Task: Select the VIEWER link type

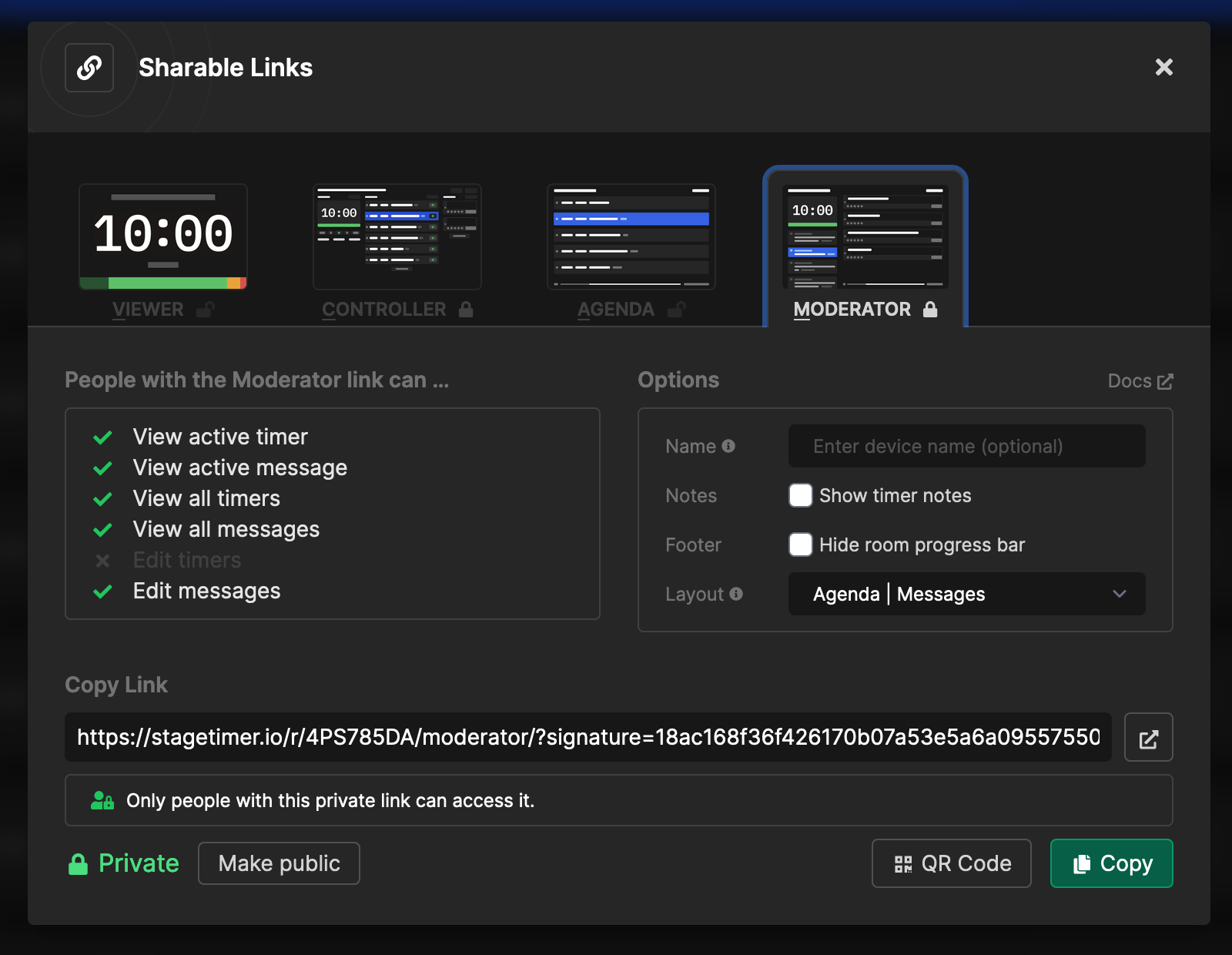Action: tap(162, 236)
